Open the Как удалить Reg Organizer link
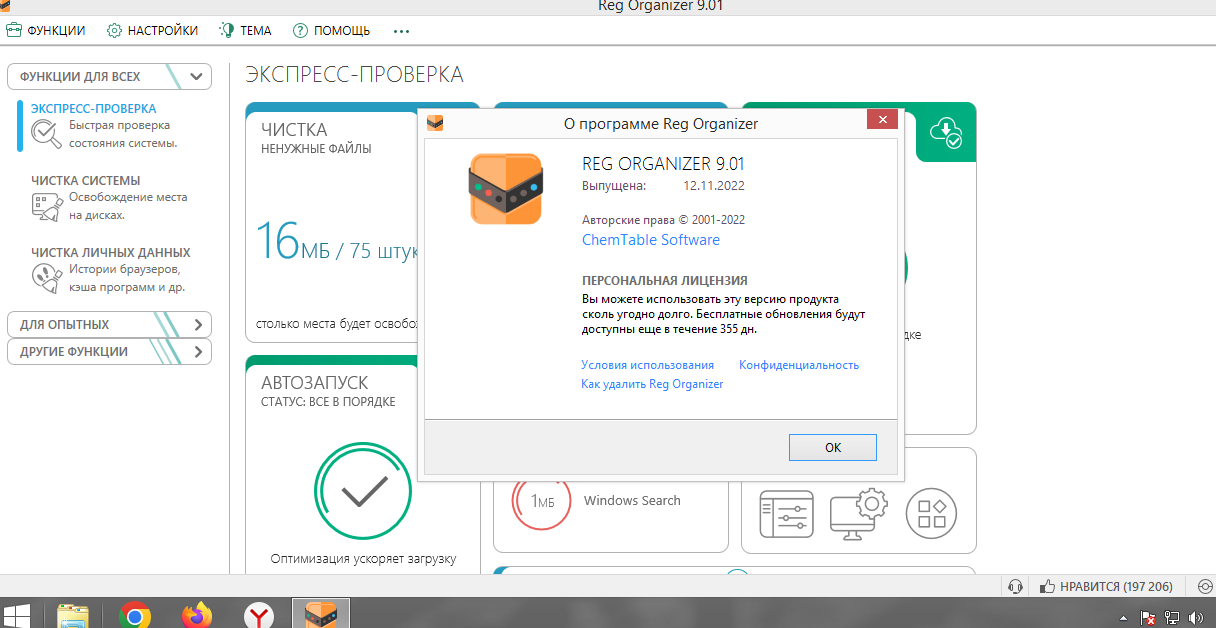This screenshot has height=628, width=1216. click(x=652, y=384)
